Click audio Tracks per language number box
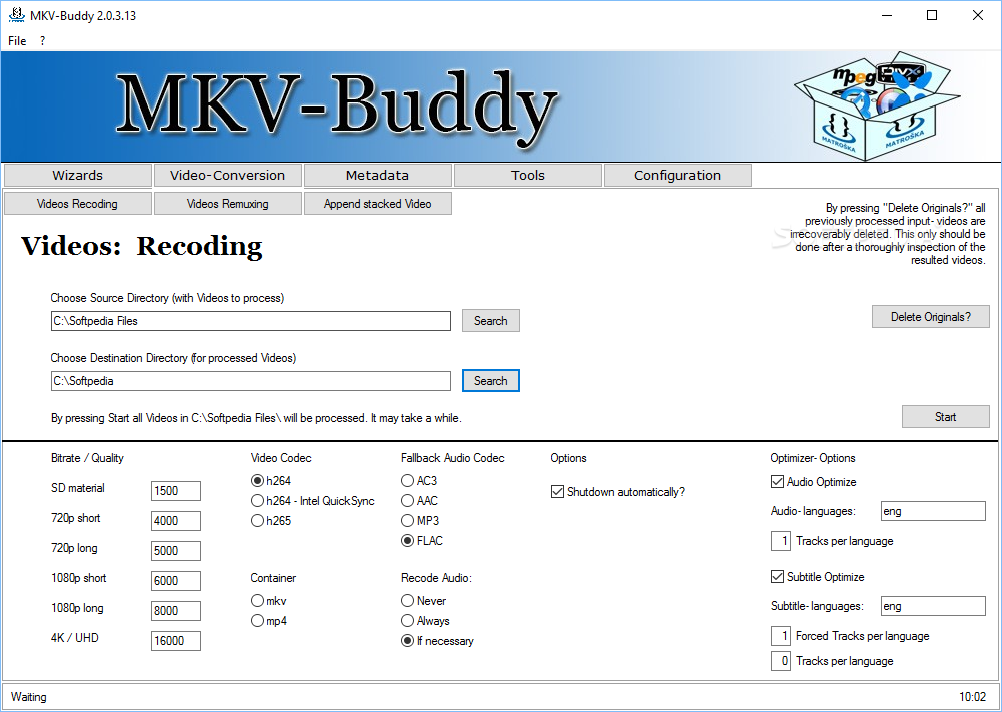1002x712 pixels. (781, 541)
